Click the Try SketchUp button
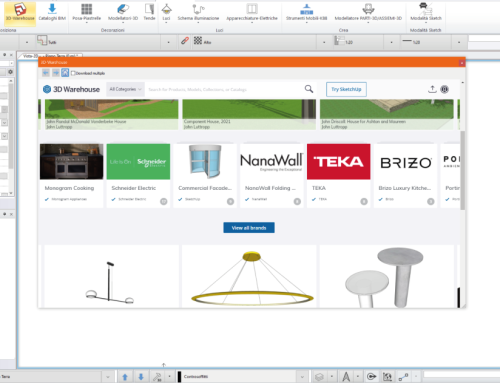The height and width of the screenshot is (383, 500). click(346, 89)
